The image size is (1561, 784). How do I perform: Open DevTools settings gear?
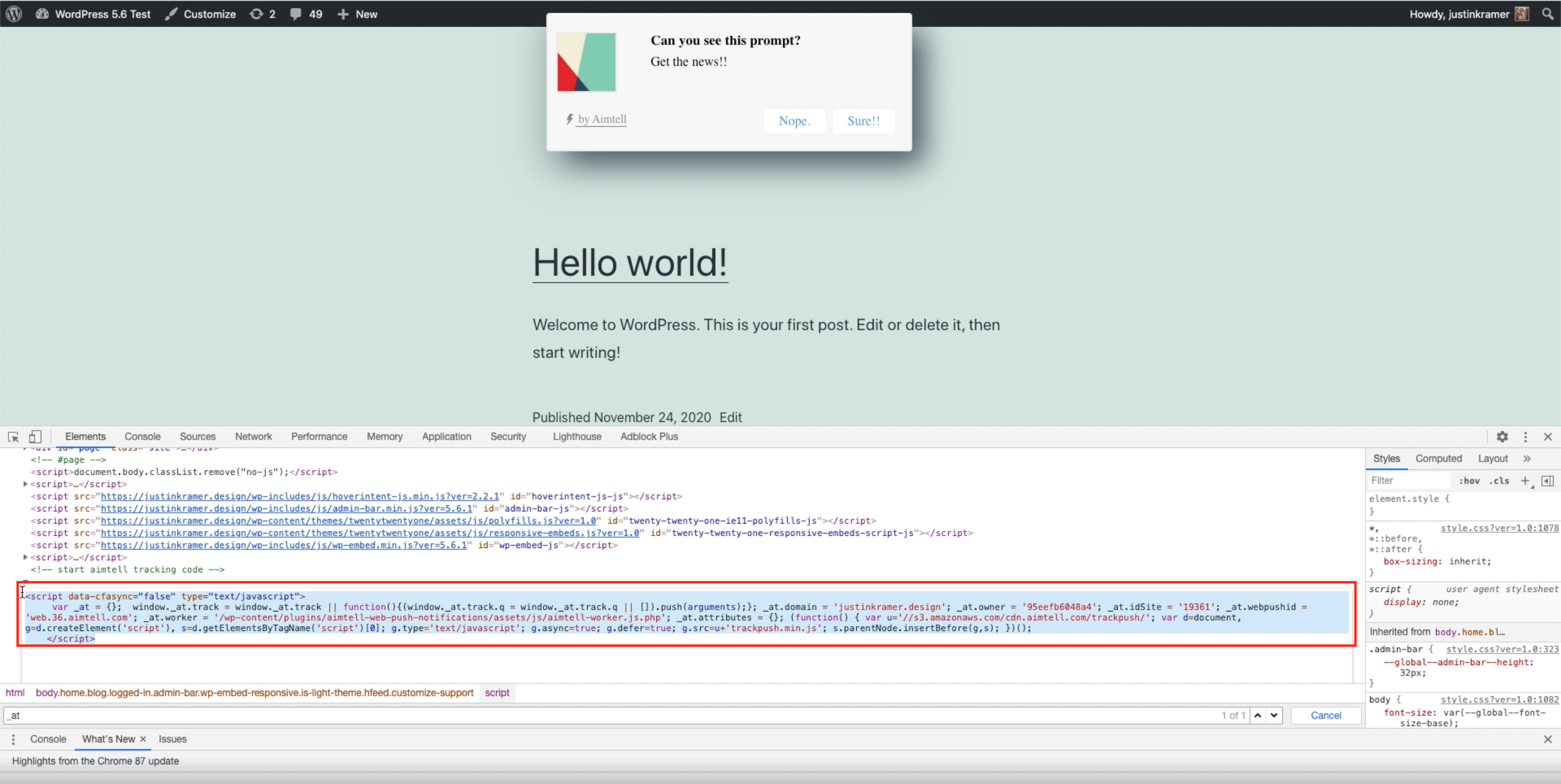pos(1502,437)
